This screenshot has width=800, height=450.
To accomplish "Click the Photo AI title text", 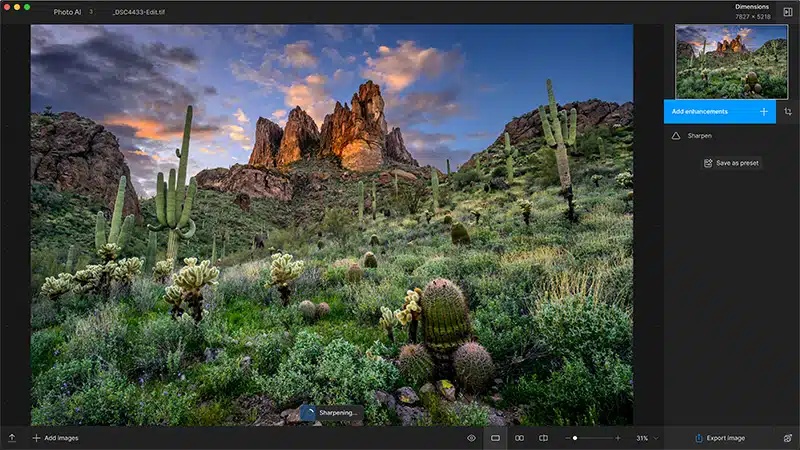I will tap(67, 12).
